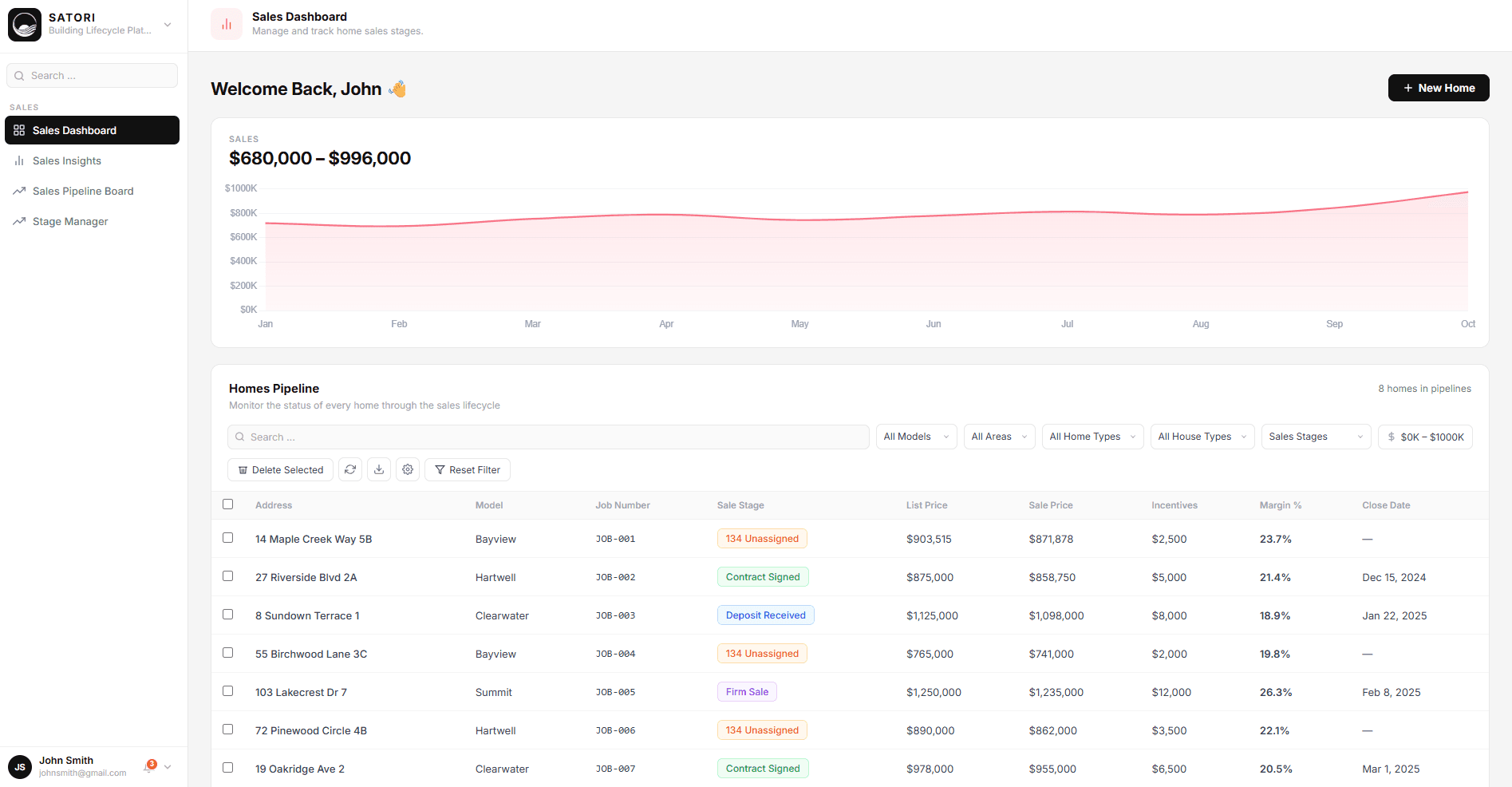Click in the Homes Pipeline search field
This screenshot has width=1512, height=787.
548,437
